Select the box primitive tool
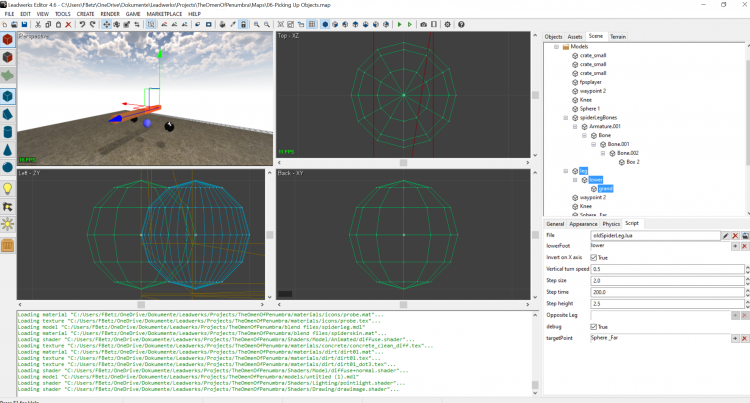This screenshot has height=403, width=750. pyautogui.click(x=8, y=97)
